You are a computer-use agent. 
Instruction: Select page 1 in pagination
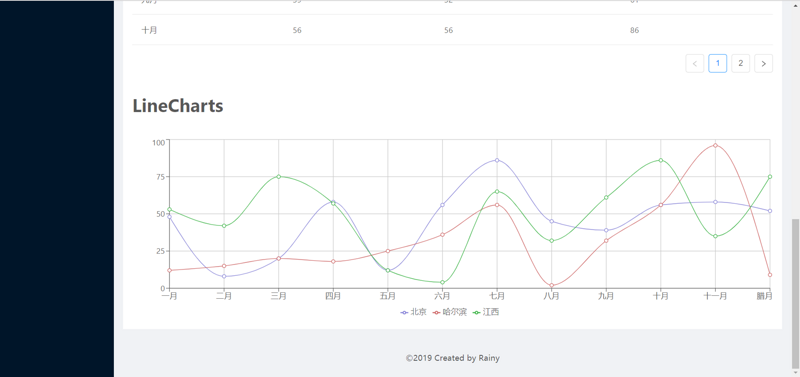pyautogui.click(x=717, y=63)
